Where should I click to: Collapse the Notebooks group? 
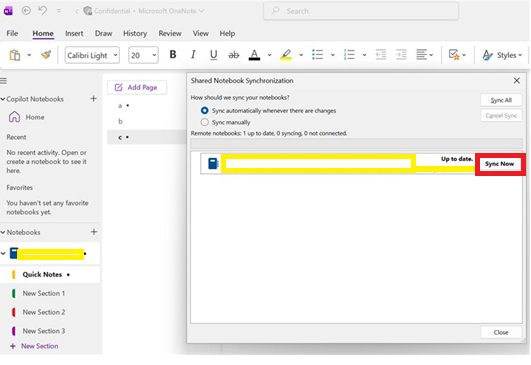(x=3, y=232)
